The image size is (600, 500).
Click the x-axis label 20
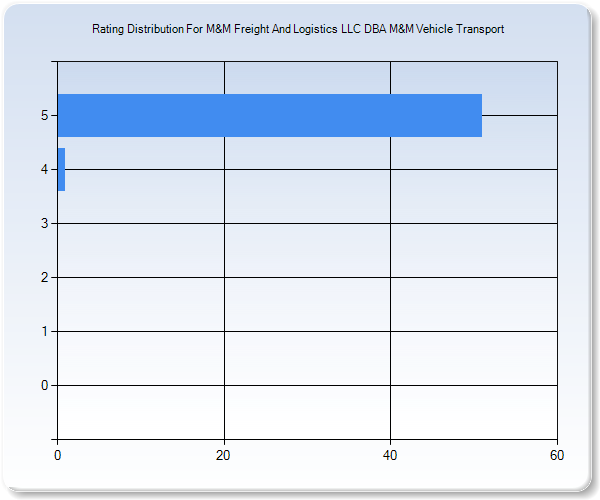[x=223, y=455]
